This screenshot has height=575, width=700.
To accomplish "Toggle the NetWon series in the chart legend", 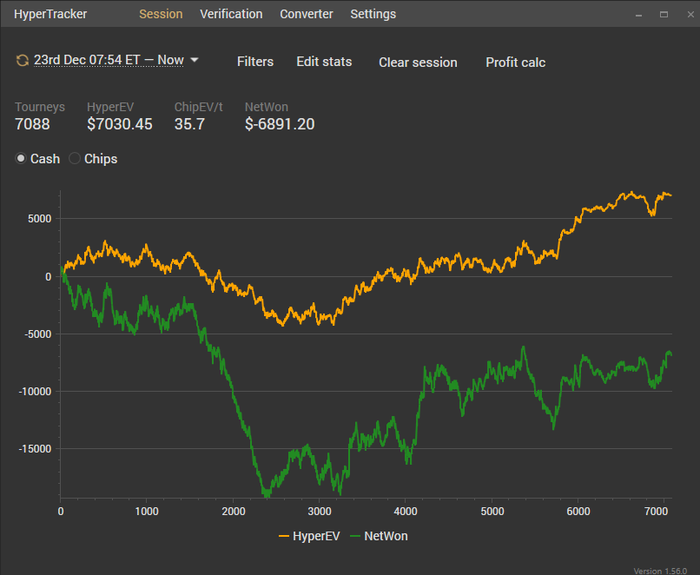I will point(379,536).
